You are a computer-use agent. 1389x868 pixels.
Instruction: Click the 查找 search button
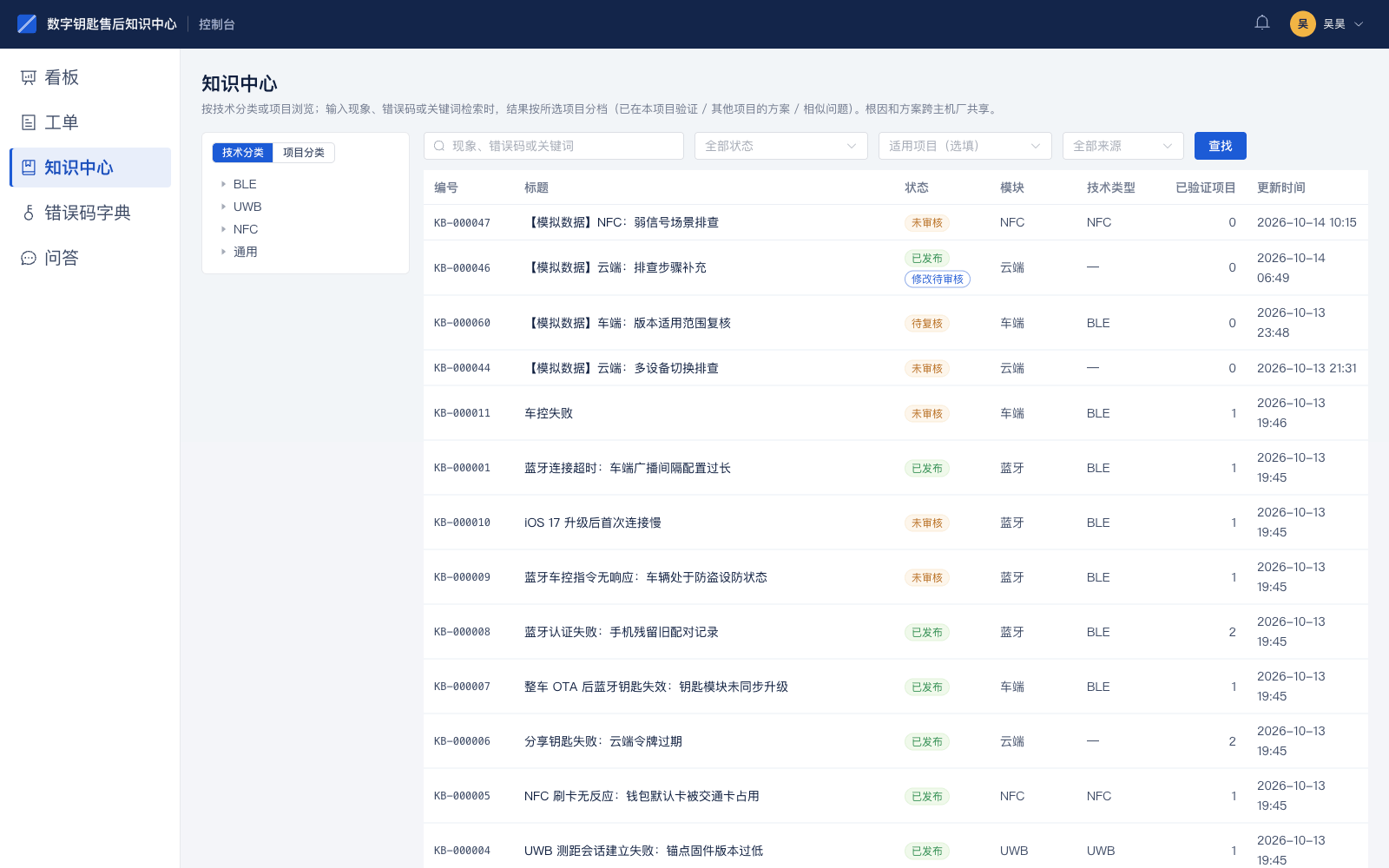click(1221, 146)
